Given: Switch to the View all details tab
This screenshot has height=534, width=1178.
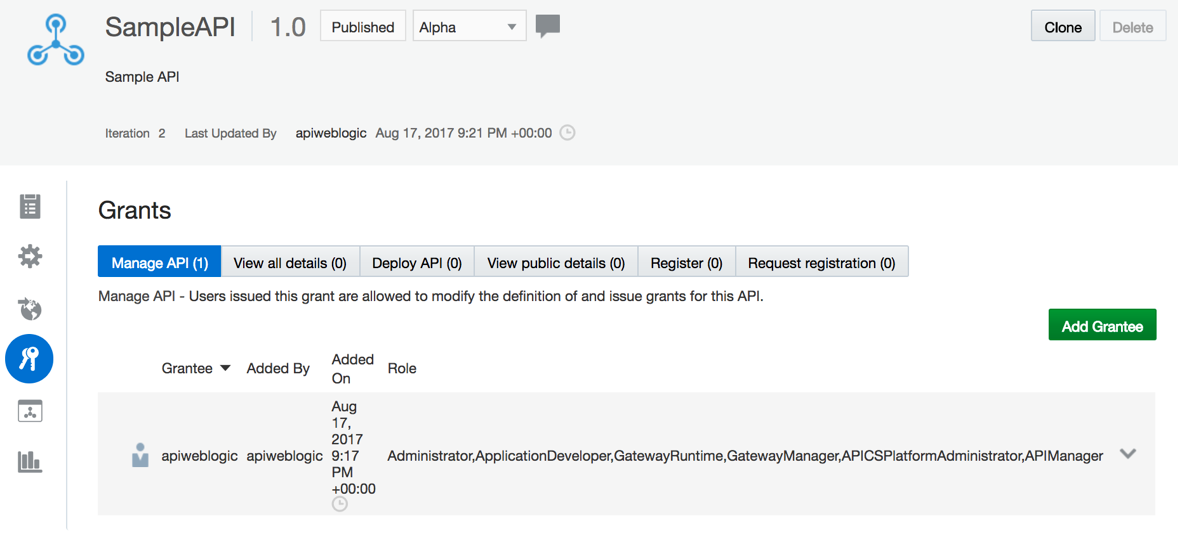Looking at the screenshot, I should 290,264.
